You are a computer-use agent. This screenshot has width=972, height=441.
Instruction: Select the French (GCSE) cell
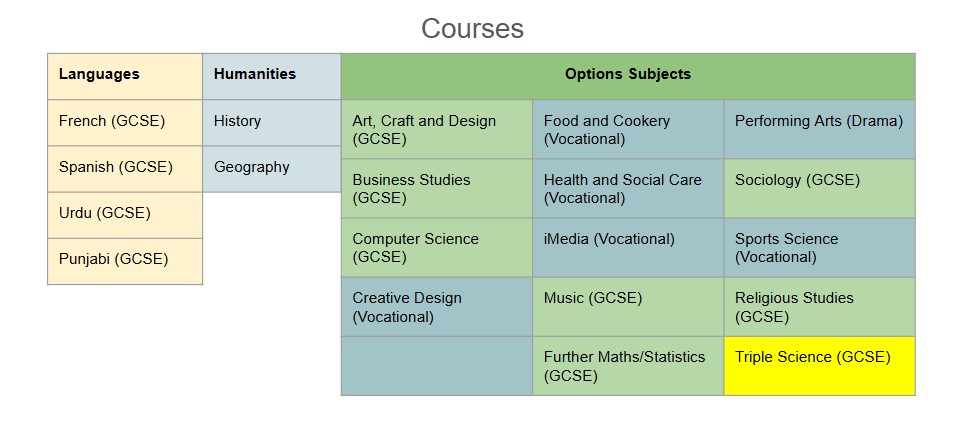point(124,122)
